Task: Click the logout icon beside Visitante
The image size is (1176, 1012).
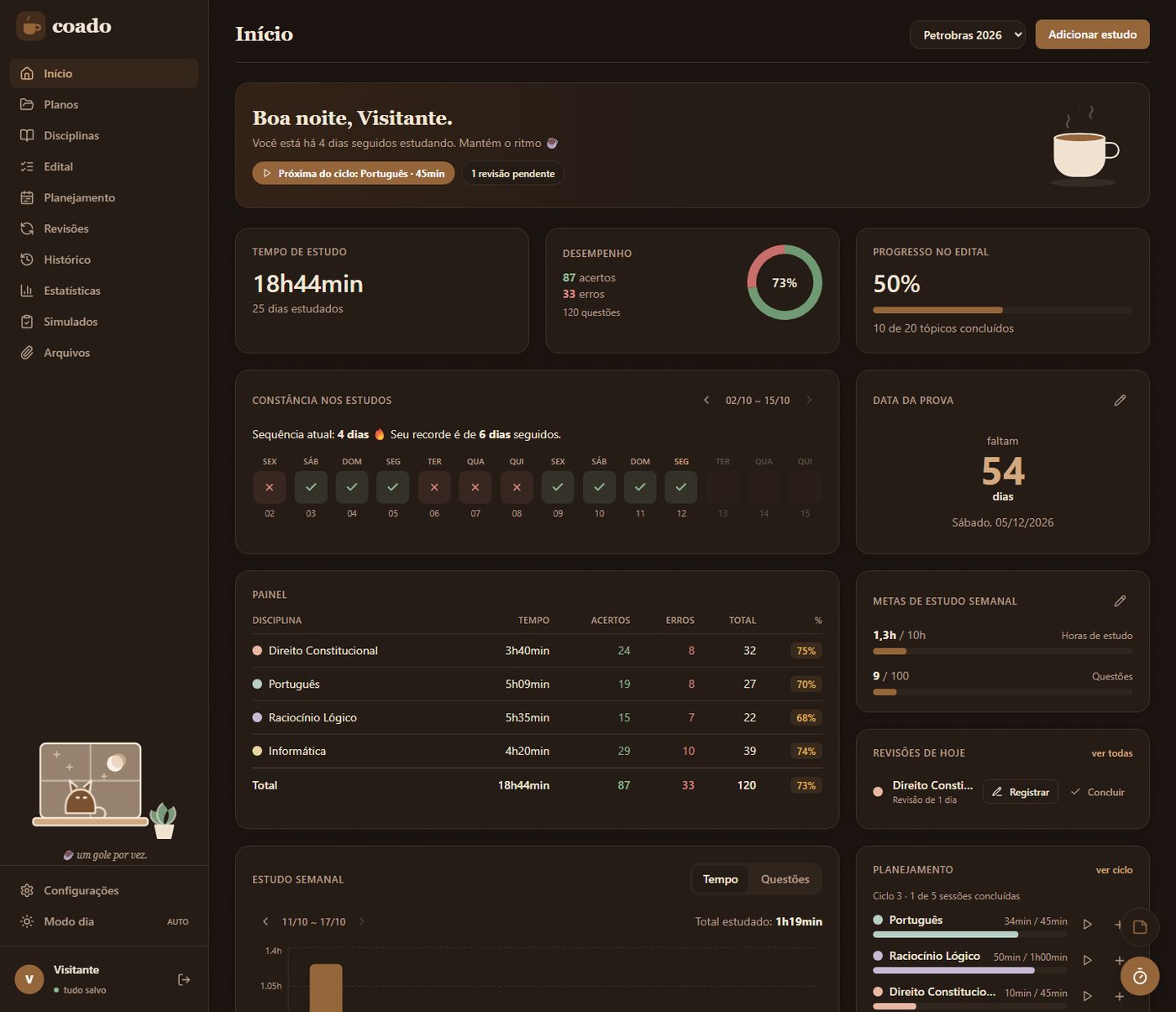Action: click(x=184, y=979)
